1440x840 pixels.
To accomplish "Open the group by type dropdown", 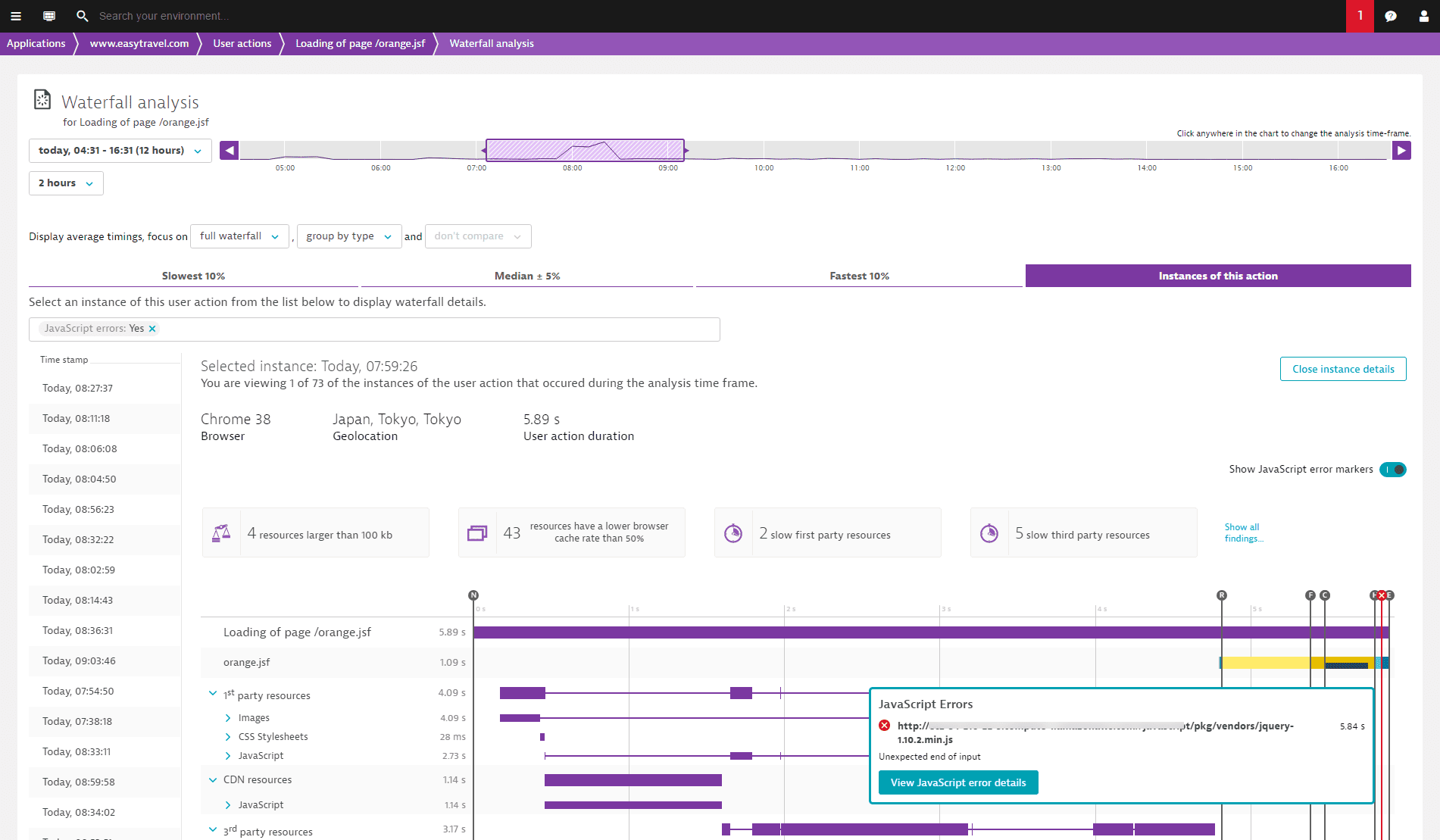I will point(348,236).
